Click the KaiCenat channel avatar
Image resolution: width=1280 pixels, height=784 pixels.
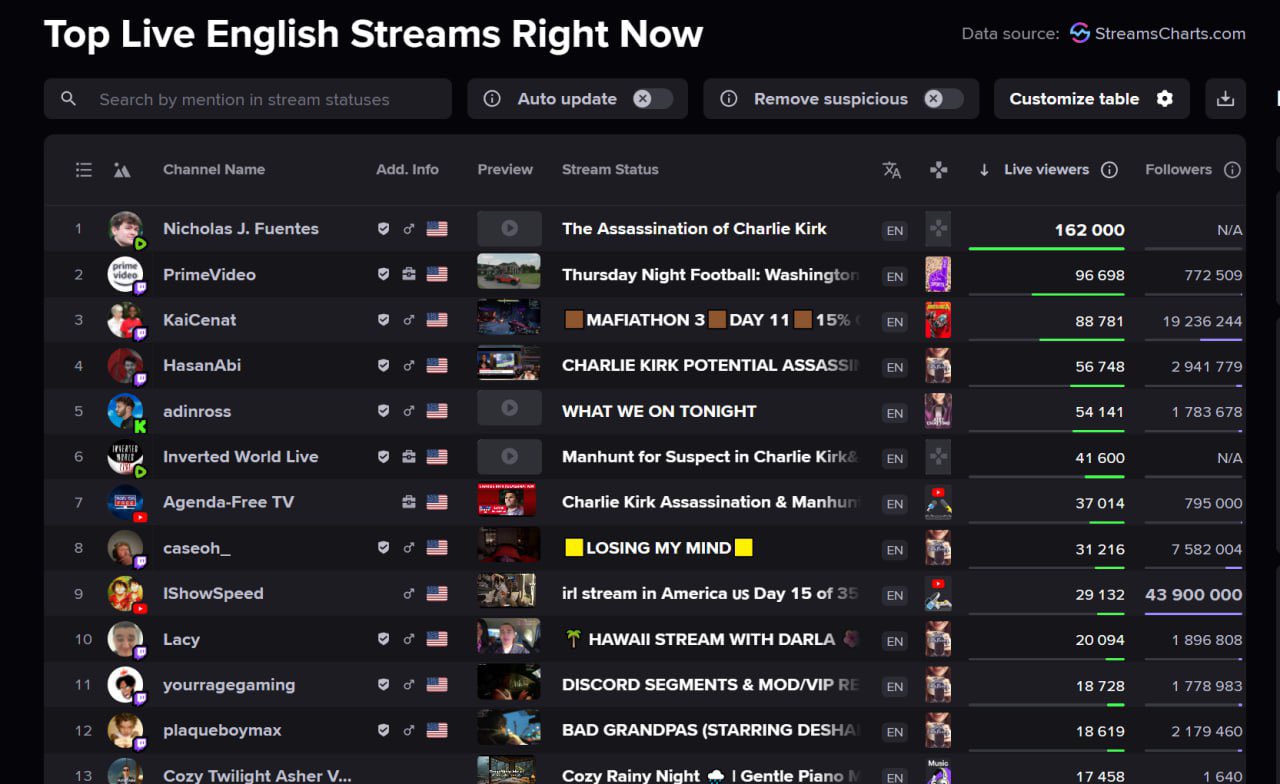point(125,320)
